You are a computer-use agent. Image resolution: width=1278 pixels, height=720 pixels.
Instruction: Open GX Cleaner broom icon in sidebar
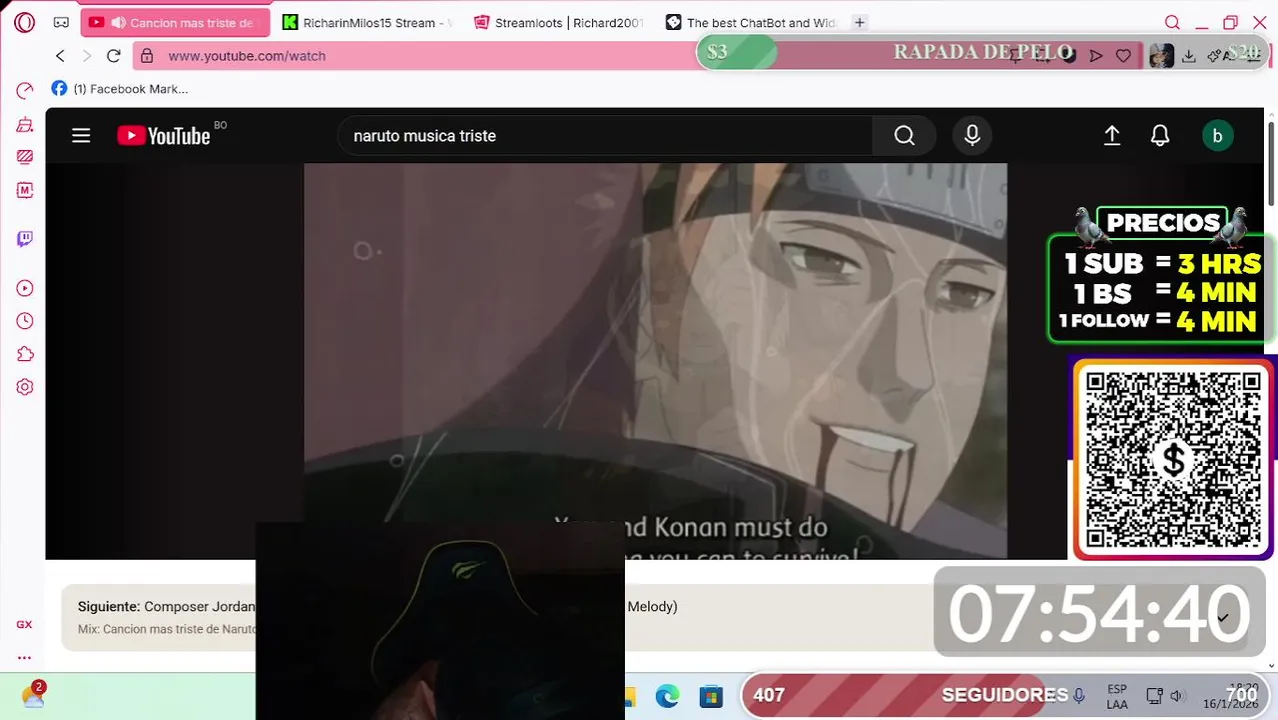click(x=25, y=125)
